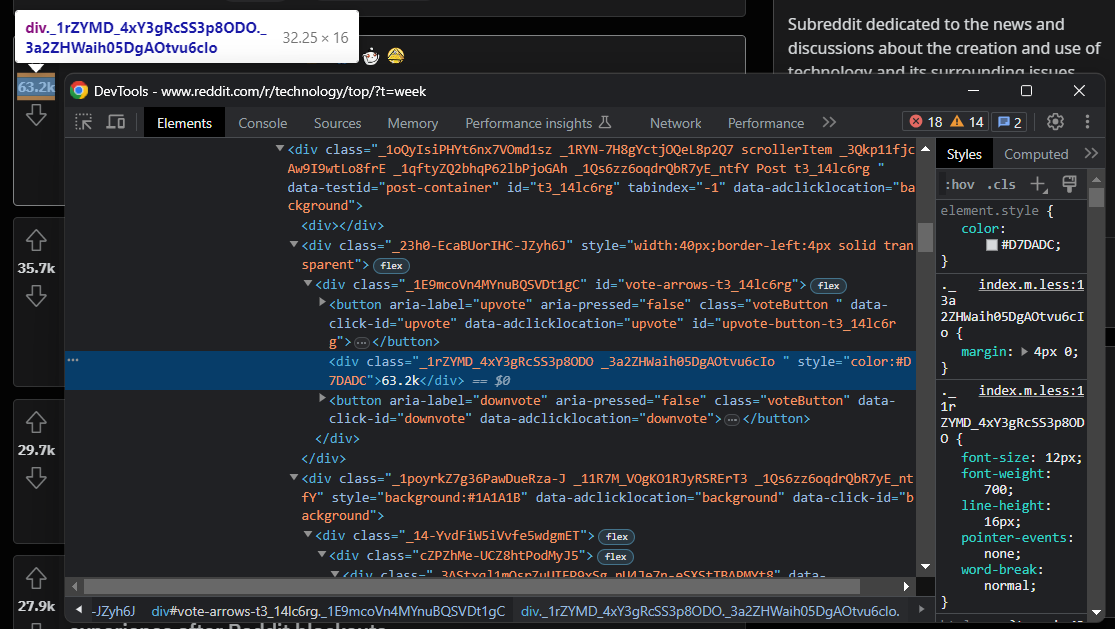Activate the inspect element picker icon
This screenshot has width=1115, height=629.
pos(84,122)
